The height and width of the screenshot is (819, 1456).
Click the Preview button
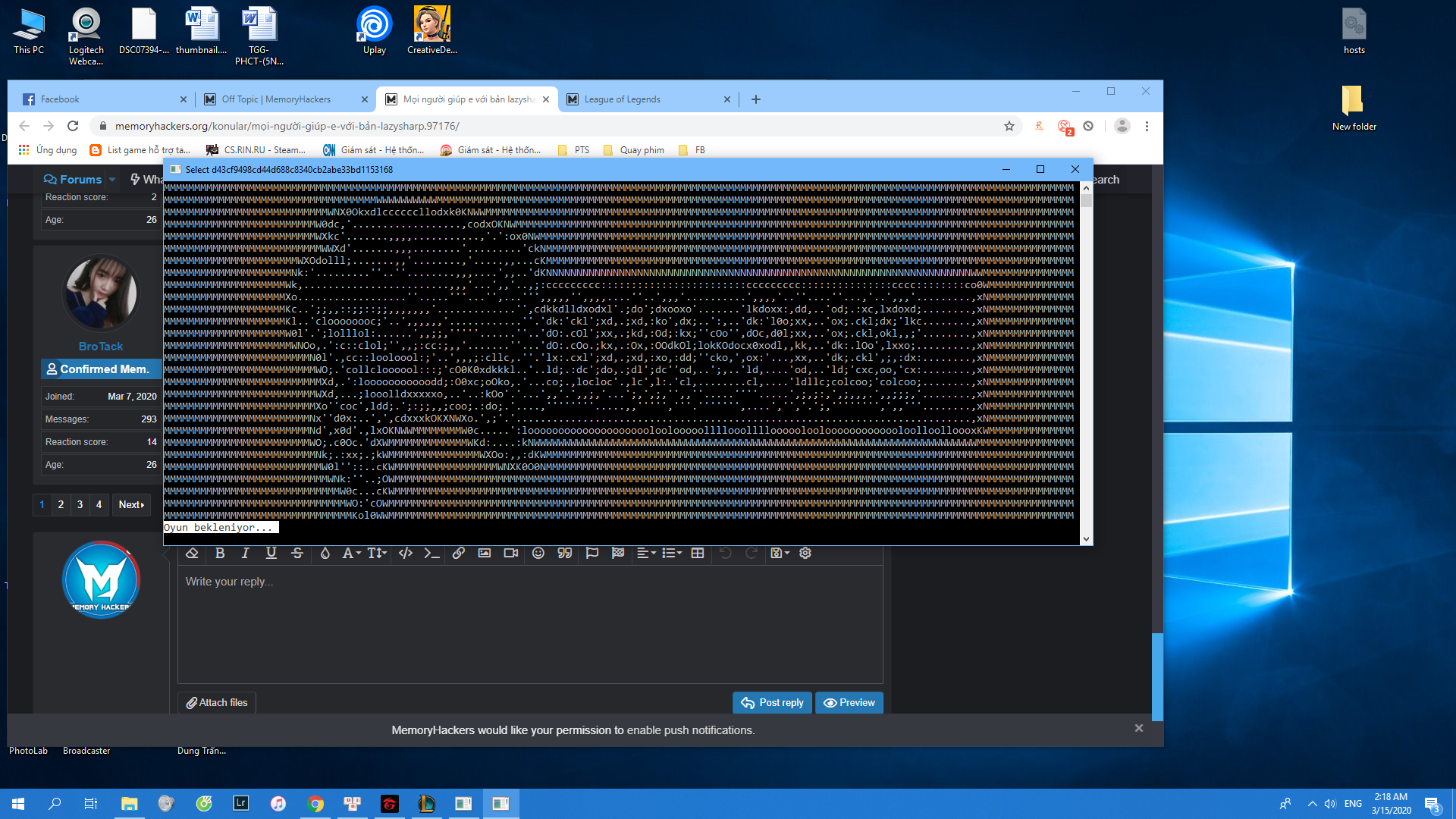click(849, 703)
